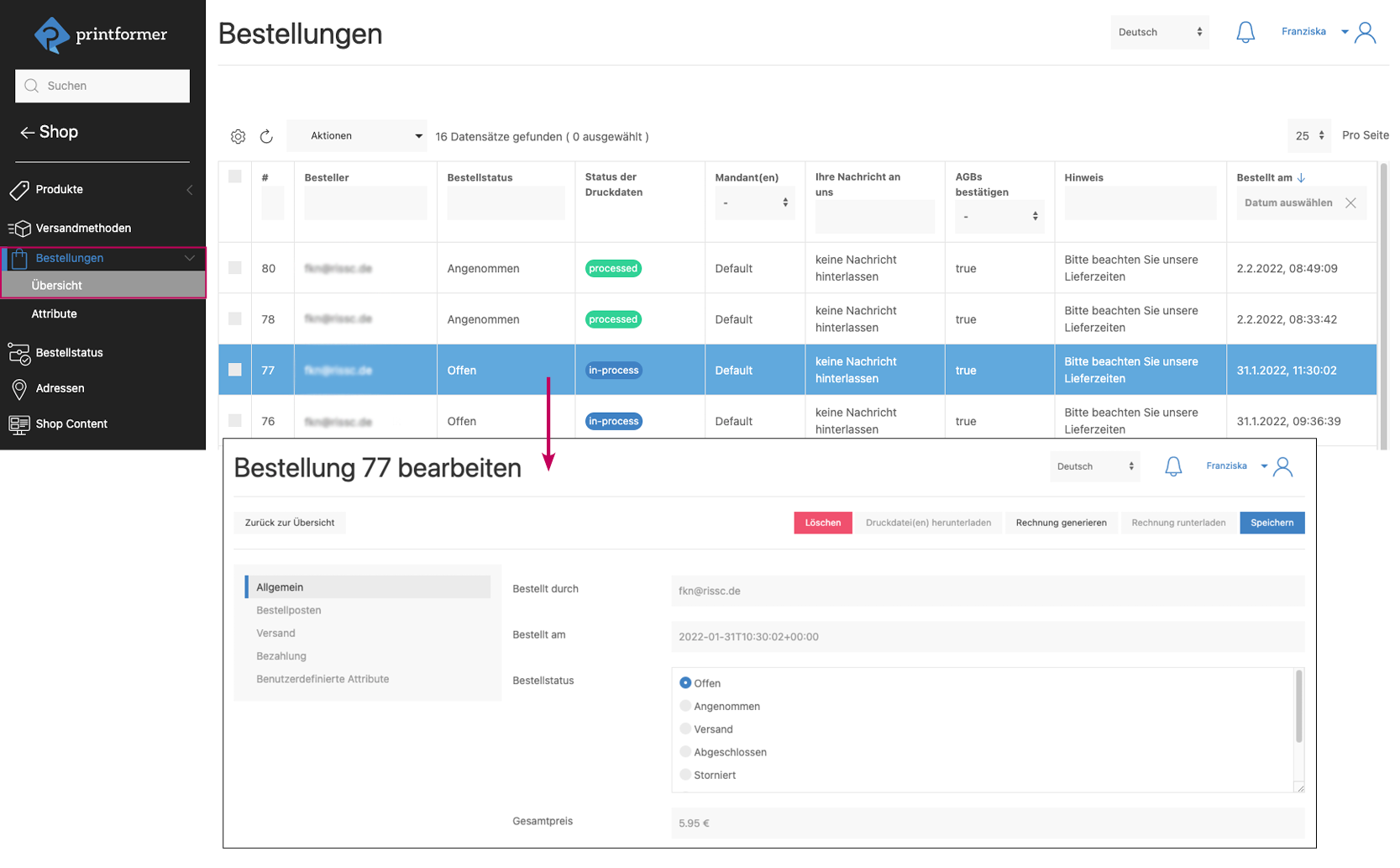Select the Angenommen status radio button

[685, 706]
